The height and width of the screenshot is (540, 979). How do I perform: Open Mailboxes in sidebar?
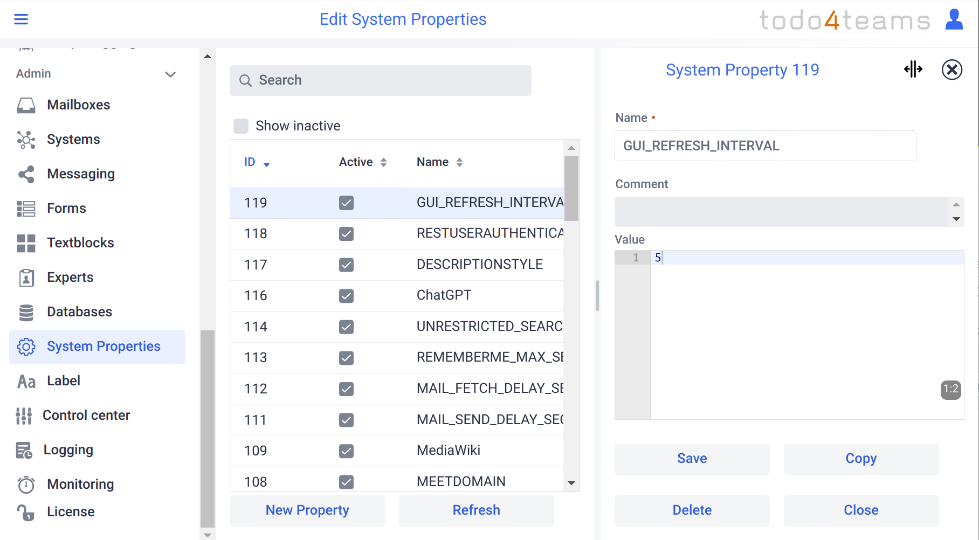(79, 105)
